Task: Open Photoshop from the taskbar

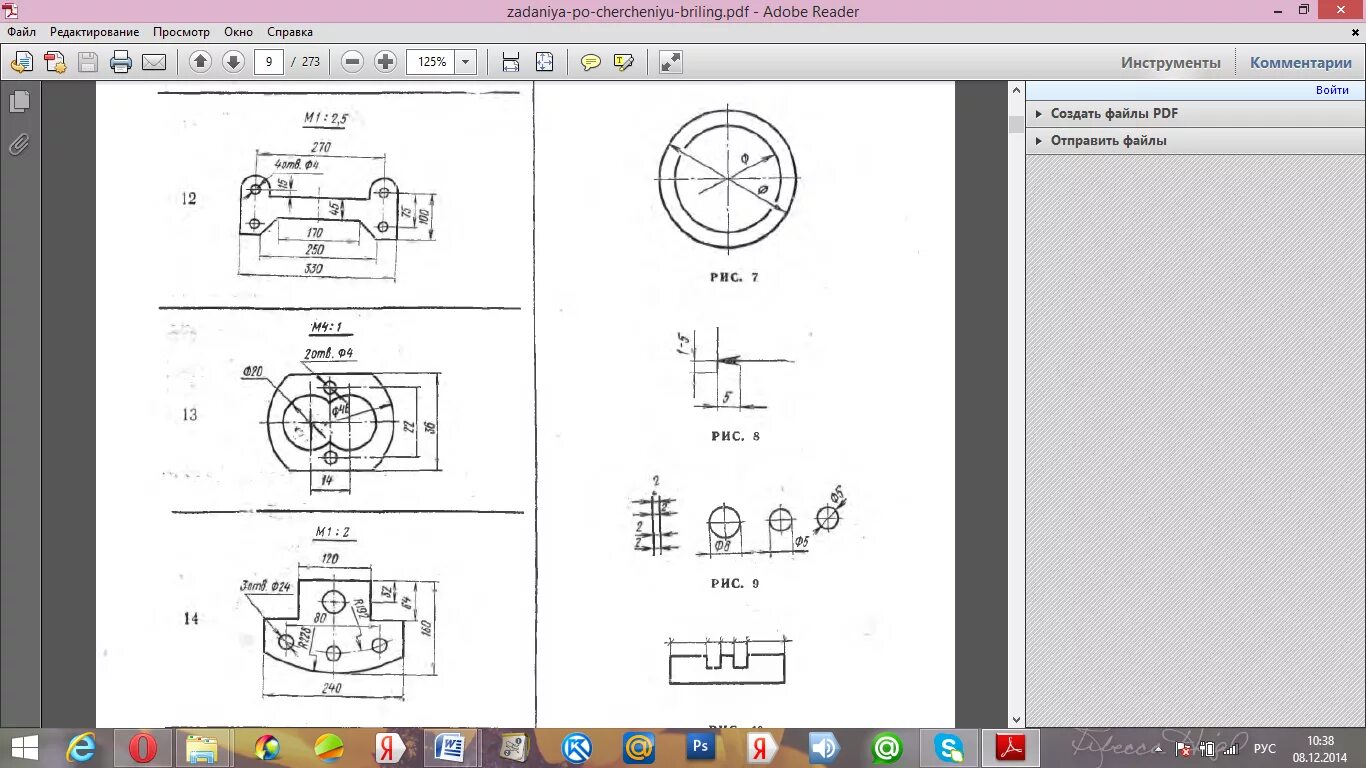Action: coord(701,748)
